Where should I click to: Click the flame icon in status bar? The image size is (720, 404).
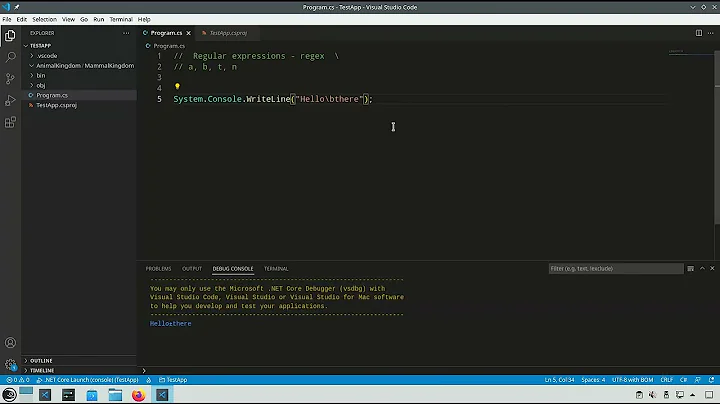click(149, 380)
